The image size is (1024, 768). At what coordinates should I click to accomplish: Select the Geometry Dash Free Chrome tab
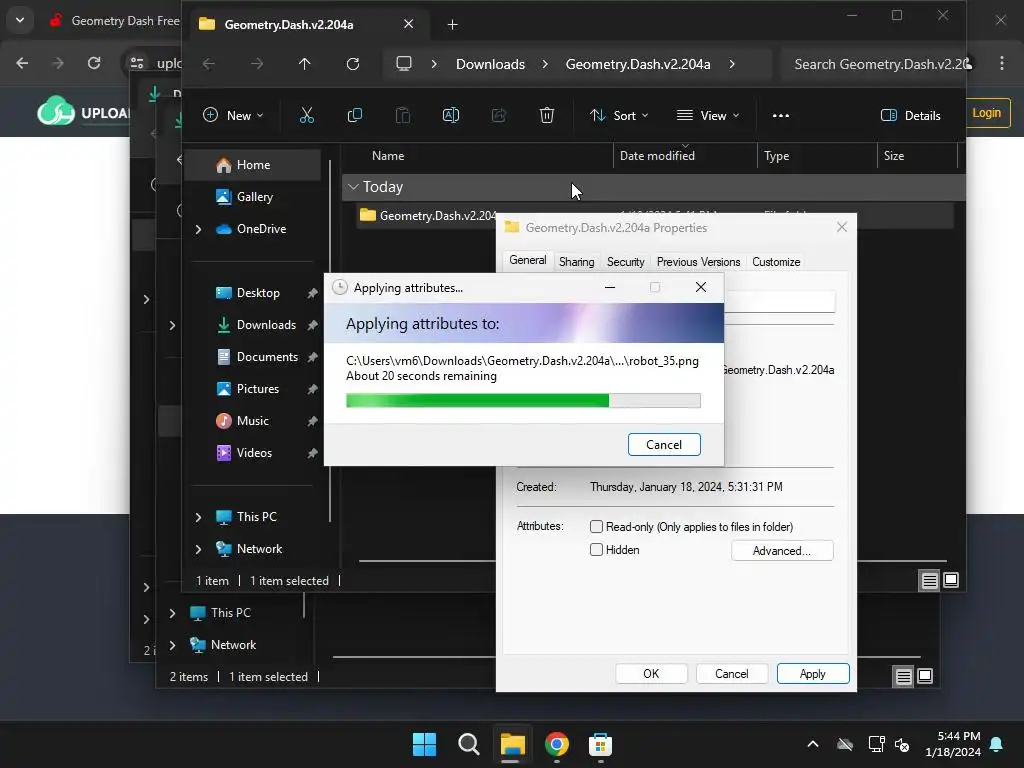115,21
